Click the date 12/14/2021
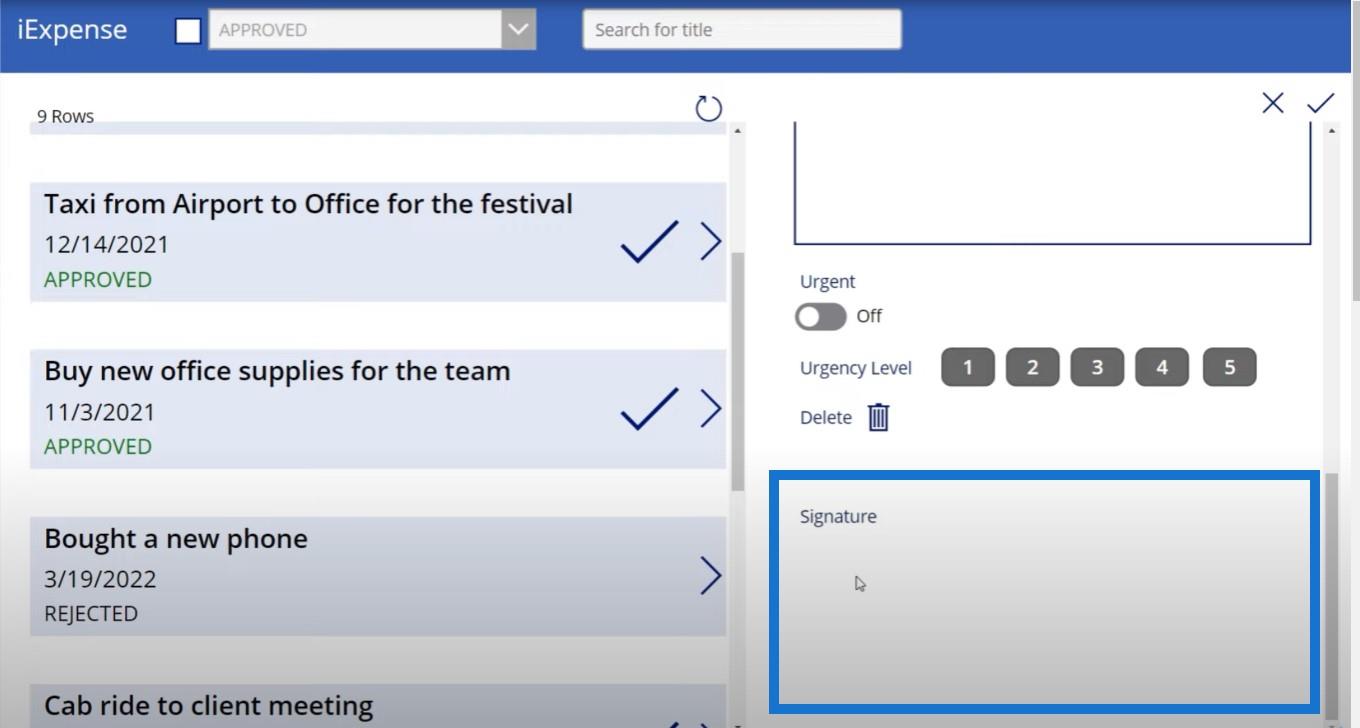Image resolution: width=1360 pixels, height=728 pixels. pyautogui.click(x=106, y=245)
